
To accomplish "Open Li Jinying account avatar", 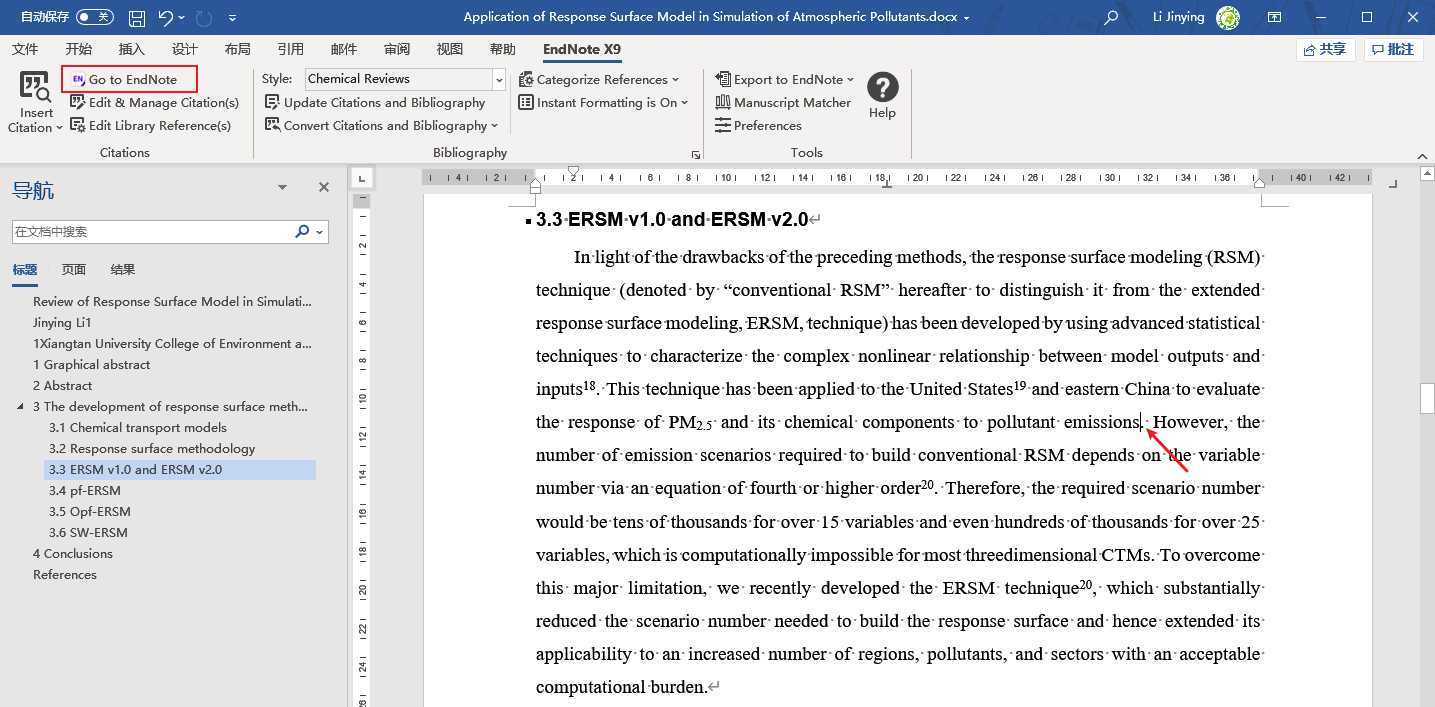I will [x=1228, y=17].
